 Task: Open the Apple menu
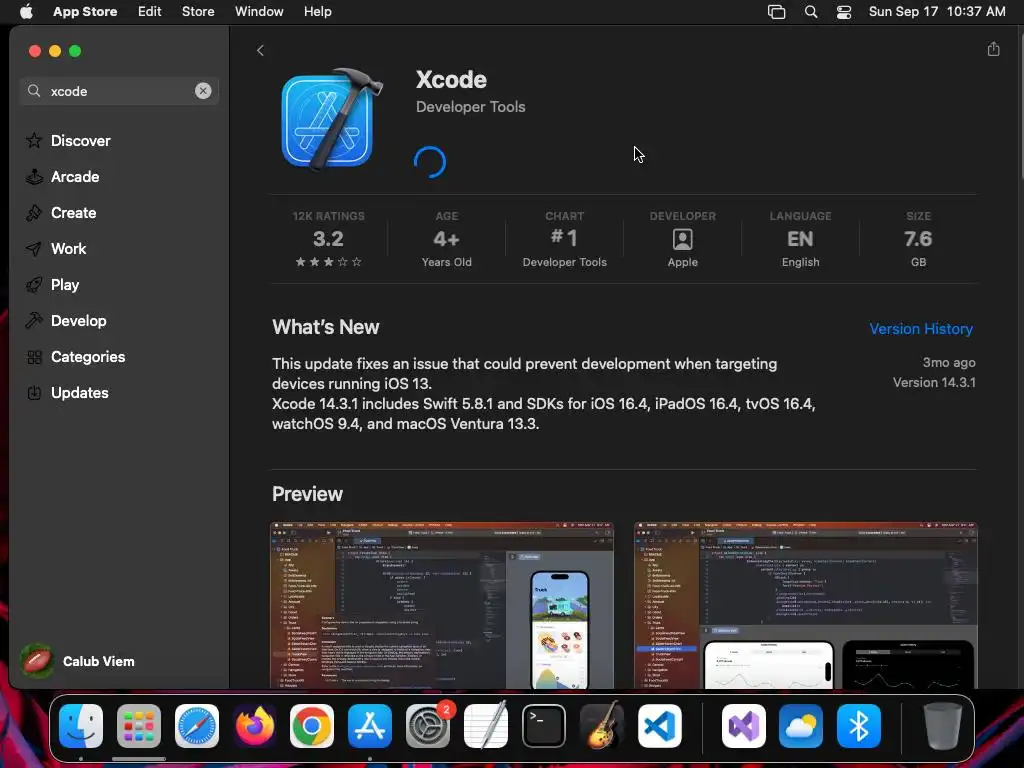(x=26, y=12)
